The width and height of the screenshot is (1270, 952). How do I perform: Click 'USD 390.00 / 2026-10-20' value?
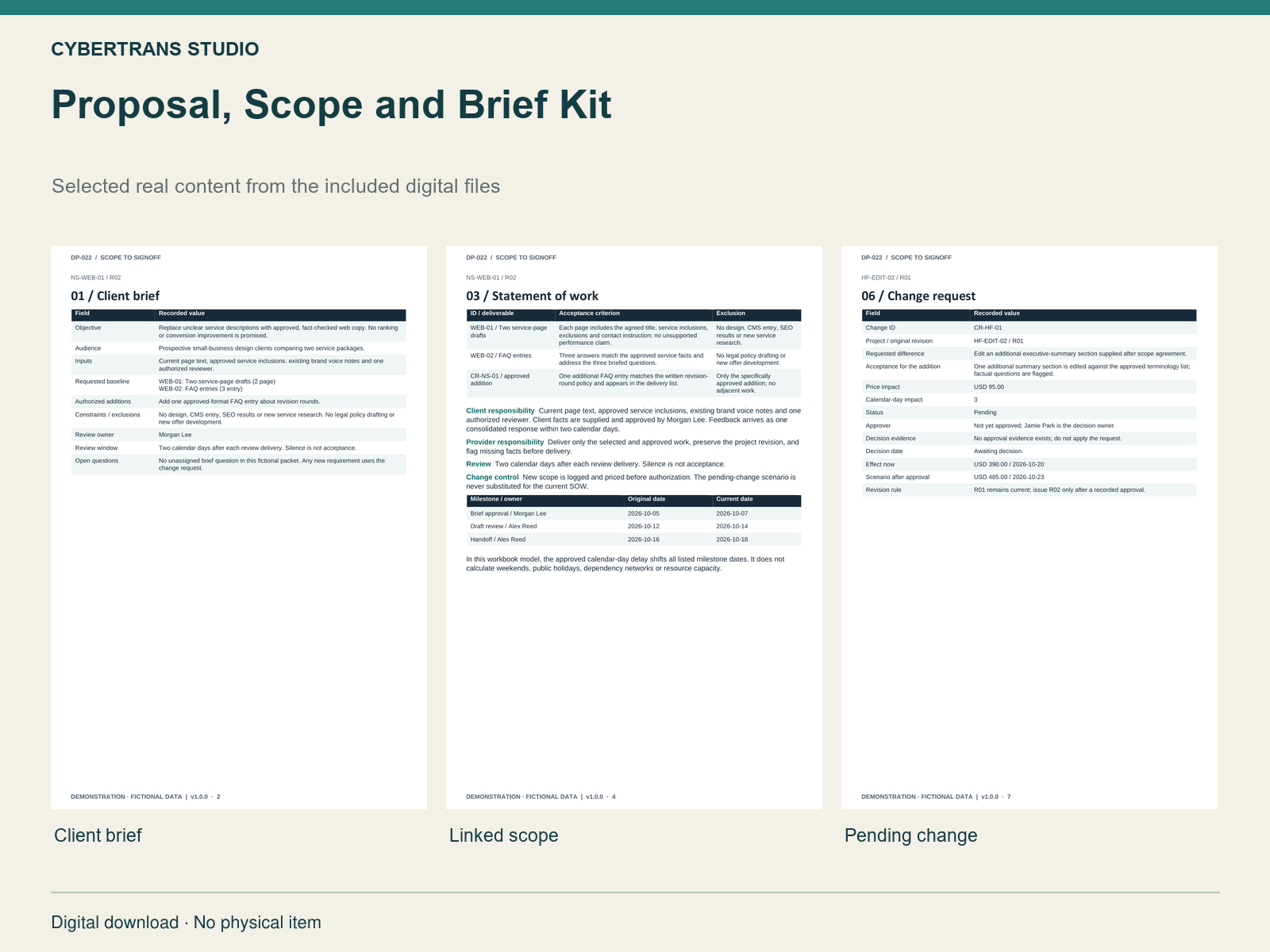(1009, 464)
